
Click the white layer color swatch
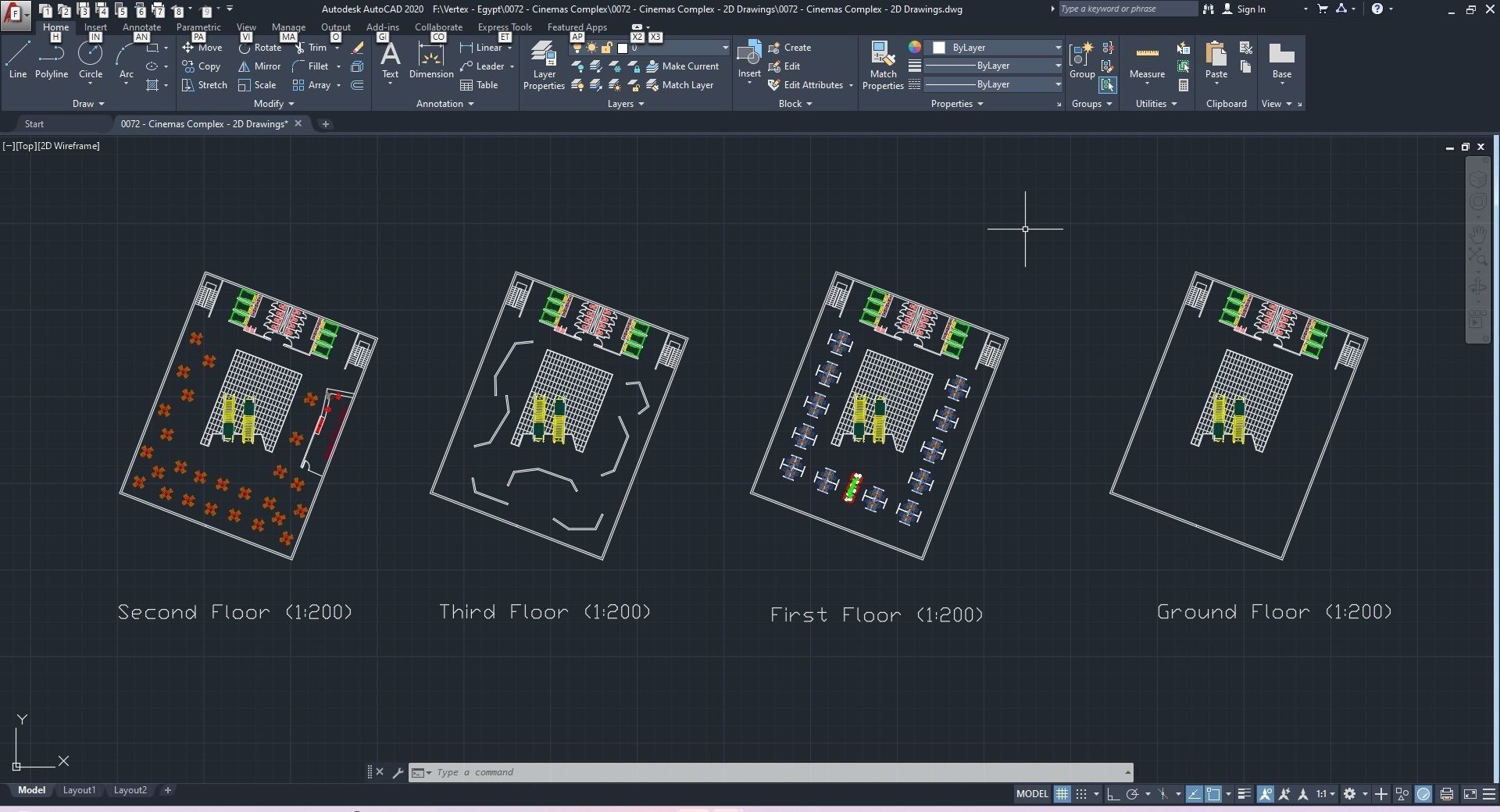point(623,48)
